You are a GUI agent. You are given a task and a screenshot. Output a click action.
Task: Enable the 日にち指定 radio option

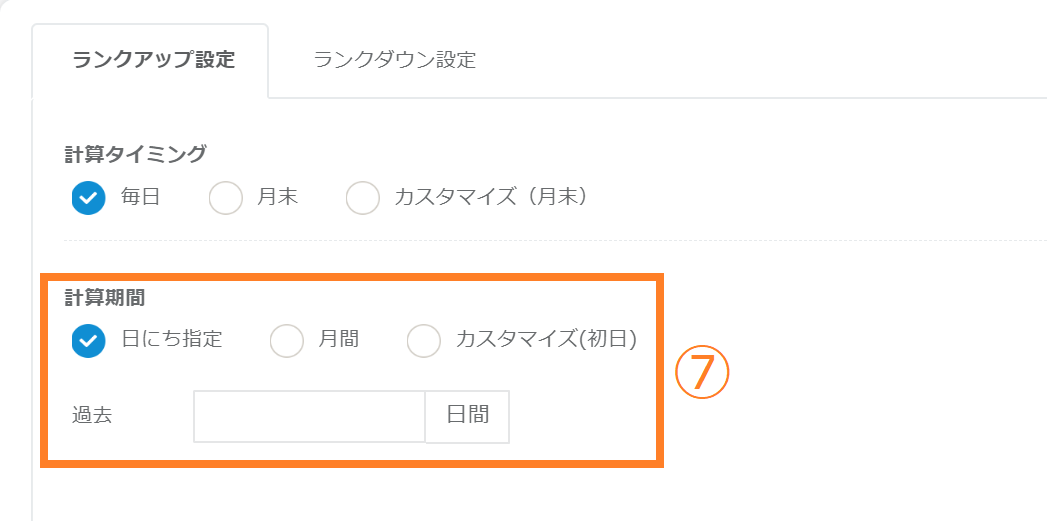click(x=89, y=340)
